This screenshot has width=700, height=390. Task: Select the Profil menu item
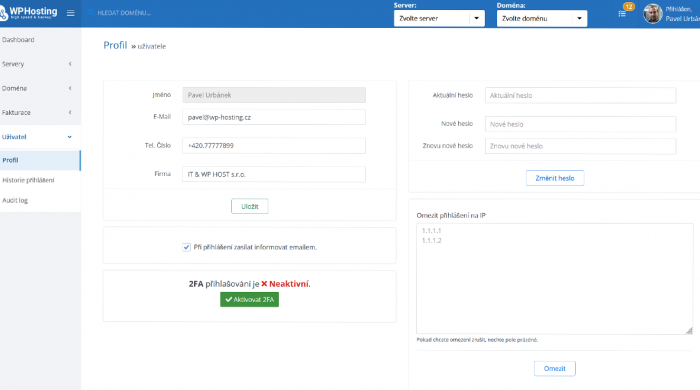pyautogui.click(x=40, y=160)
